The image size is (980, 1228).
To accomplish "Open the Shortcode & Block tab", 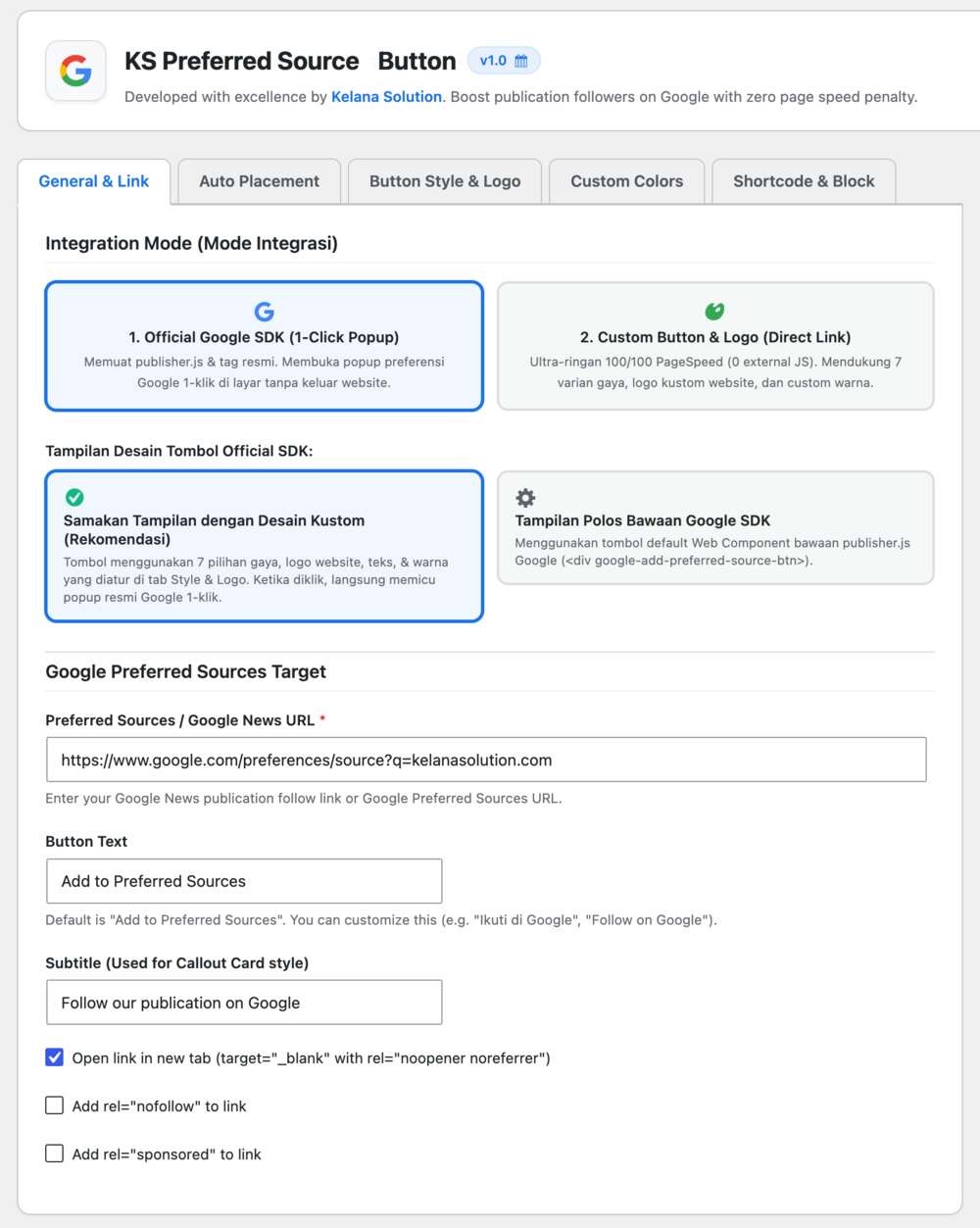I will click(804, 181).
